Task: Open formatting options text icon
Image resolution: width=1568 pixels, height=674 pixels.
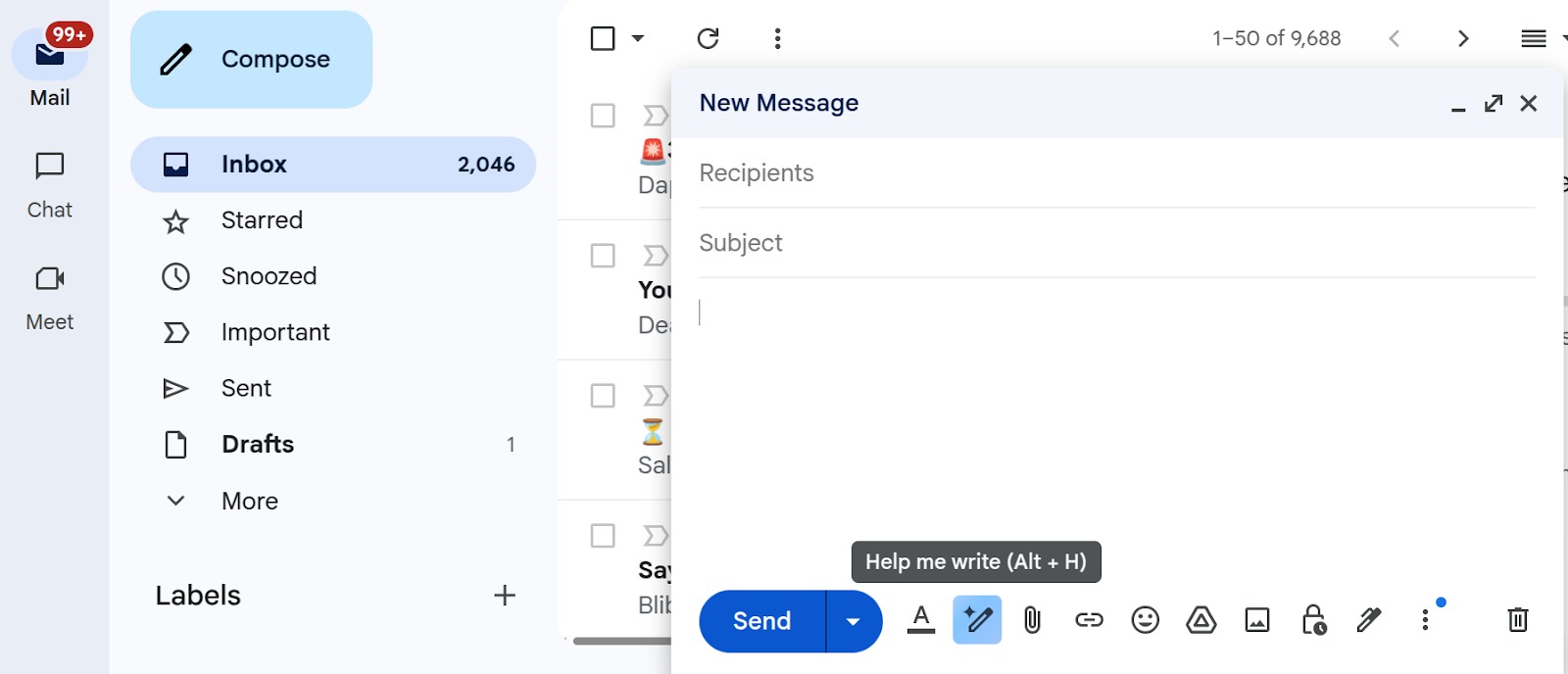Action: 921,620
